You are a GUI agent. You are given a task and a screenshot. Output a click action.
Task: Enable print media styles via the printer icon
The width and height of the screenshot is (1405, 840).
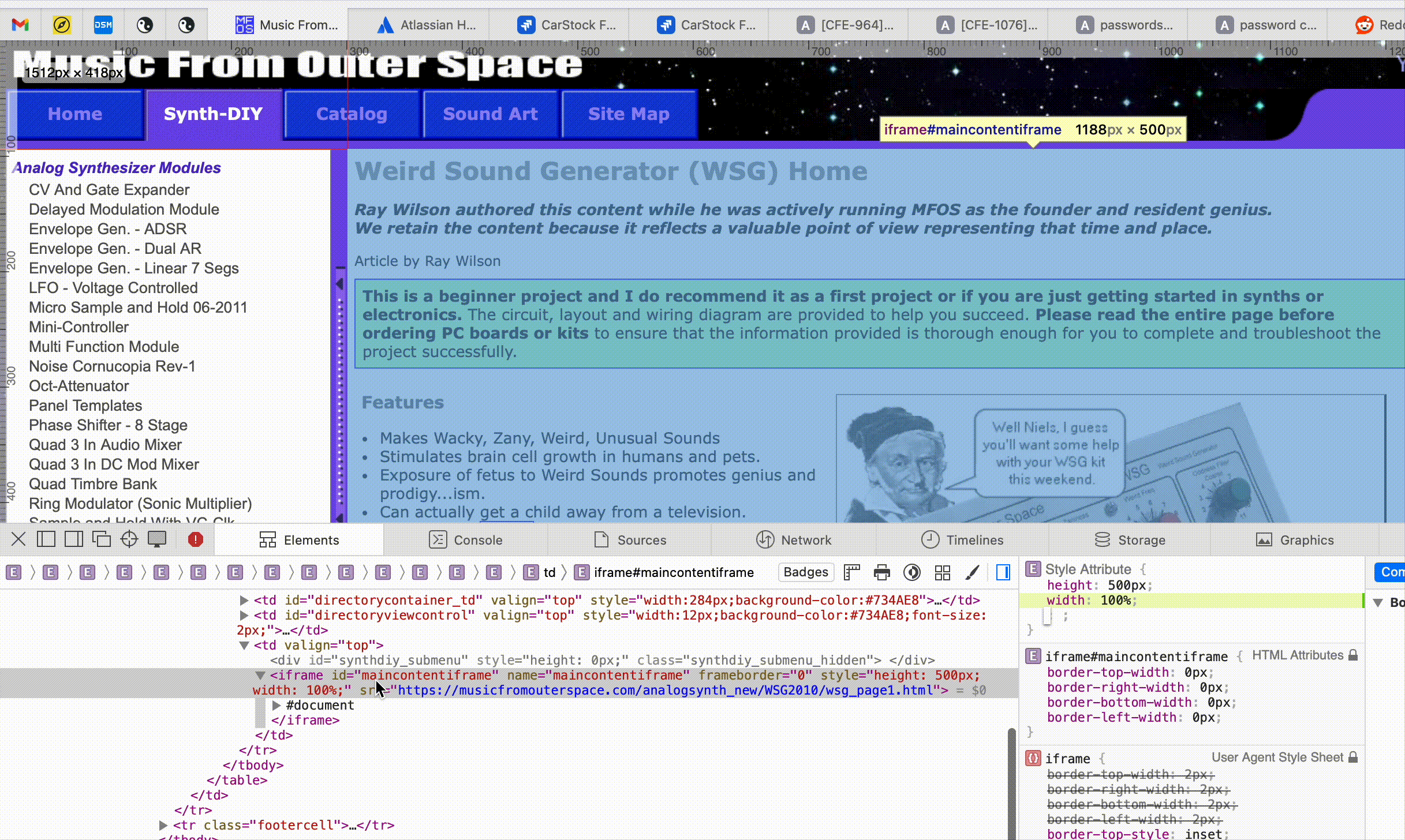[882, 572]
